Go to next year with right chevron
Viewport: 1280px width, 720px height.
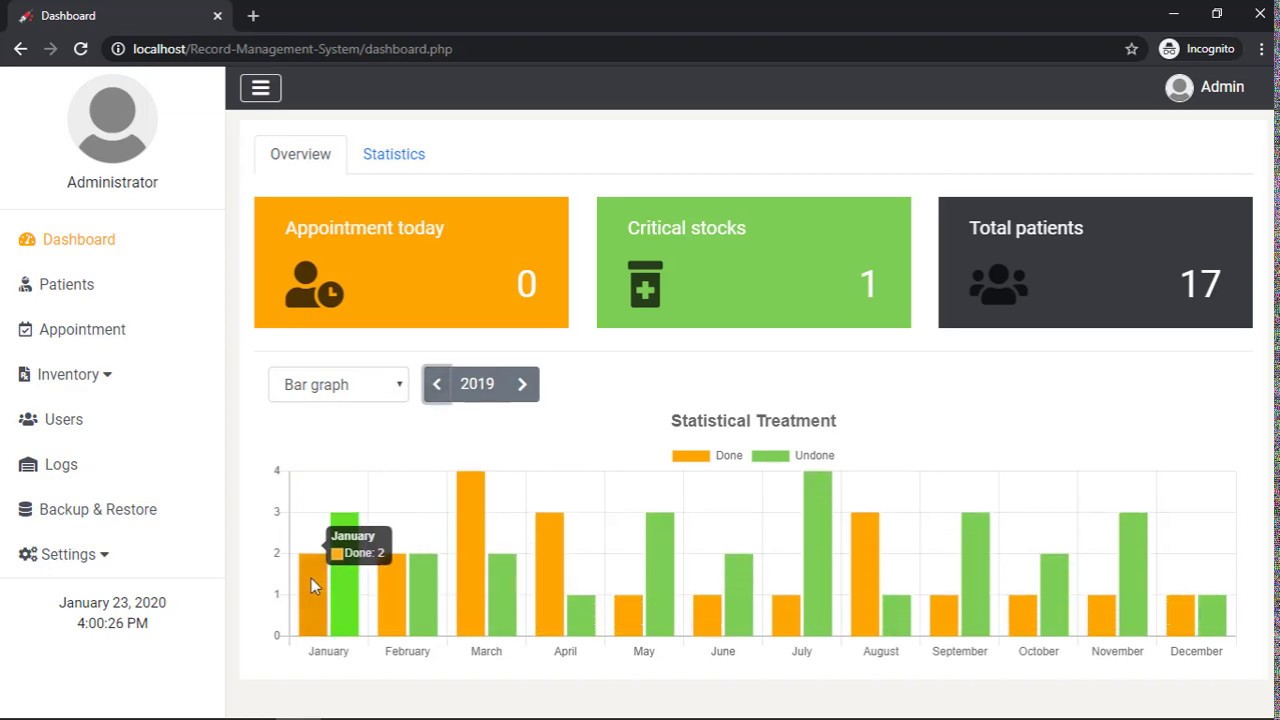[x=522, y=384]
